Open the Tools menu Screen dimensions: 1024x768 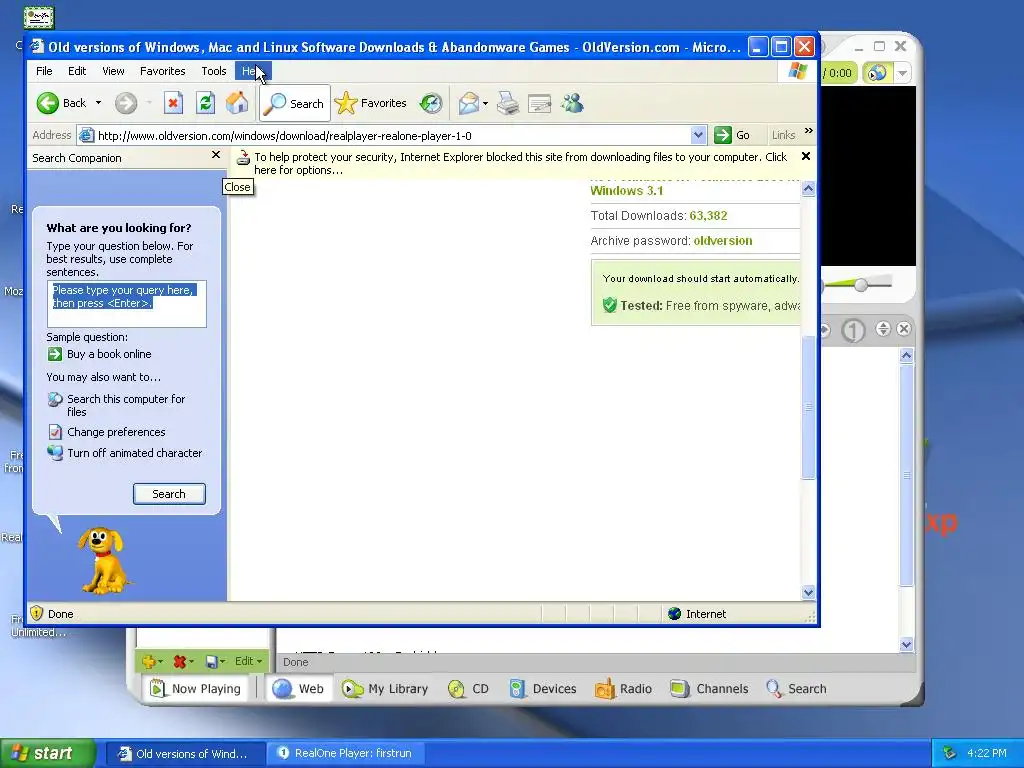click(x=214, y=71)
